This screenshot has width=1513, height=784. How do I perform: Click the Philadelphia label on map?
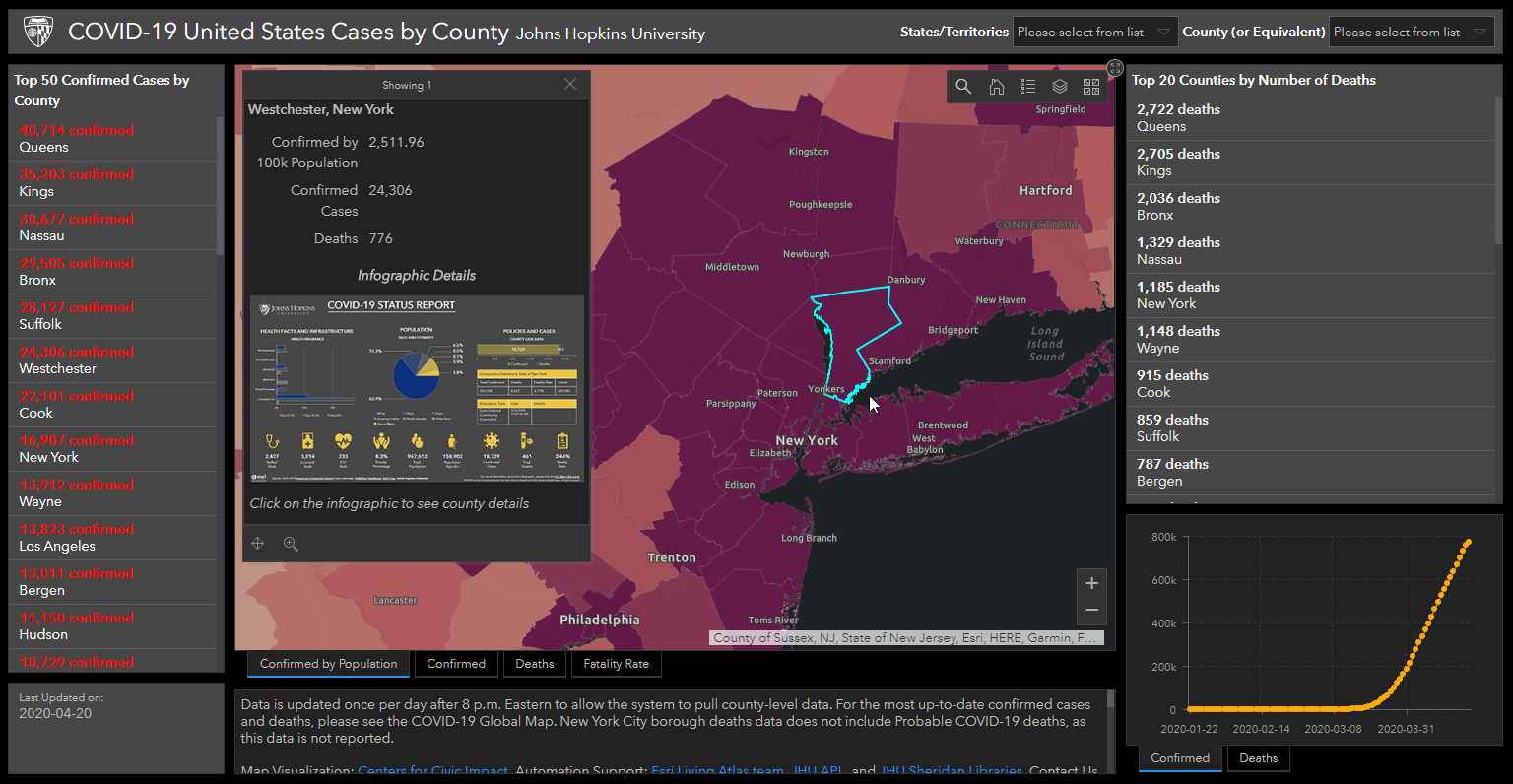tap(600, 620)
